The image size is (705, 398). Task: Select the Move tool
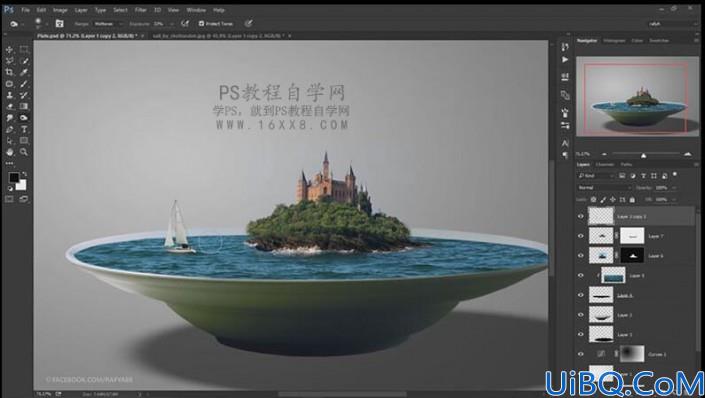point(9,49)
